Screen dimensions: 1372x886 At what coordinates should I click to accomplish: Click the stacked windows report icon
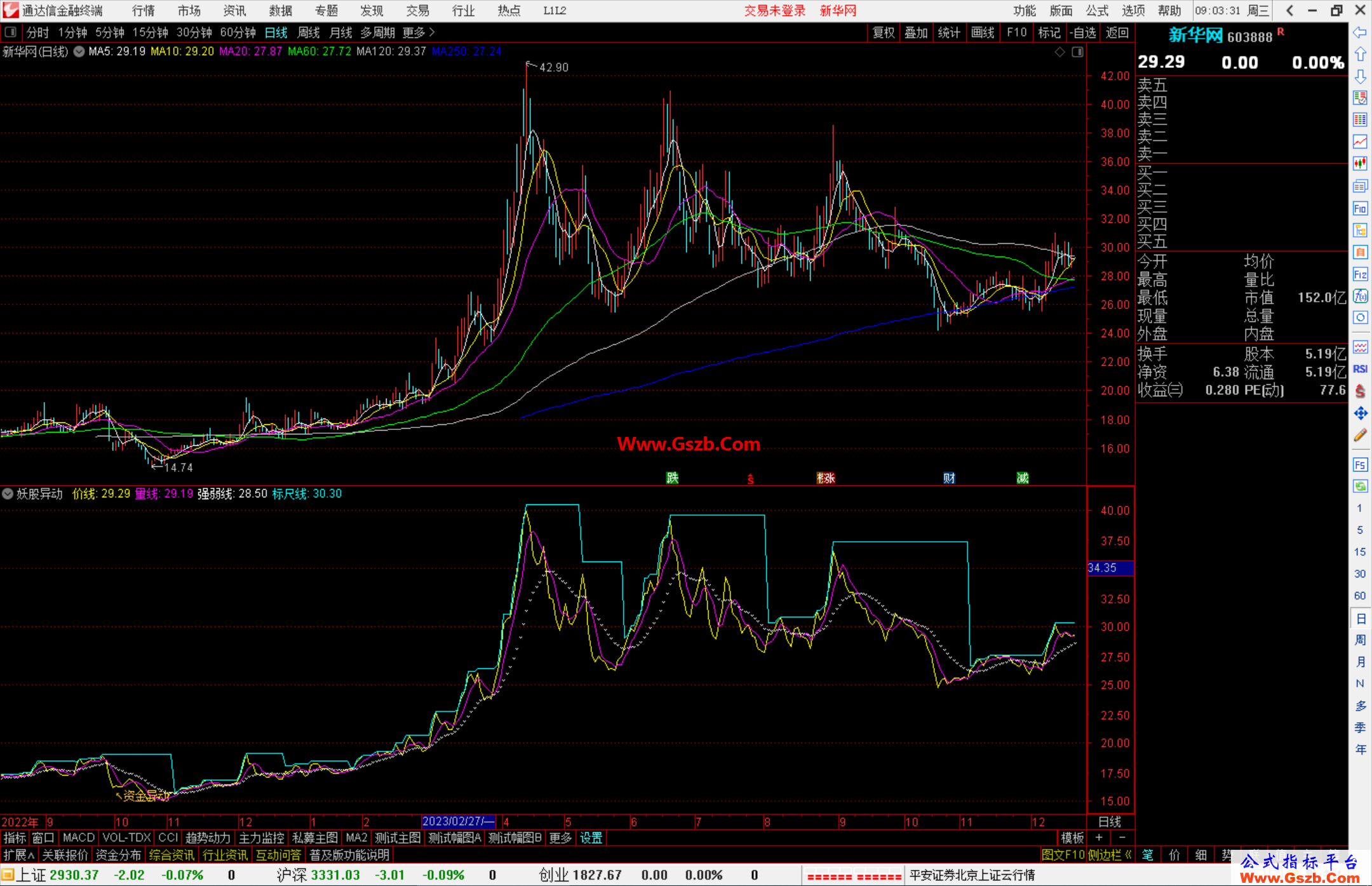point(1360,186)
